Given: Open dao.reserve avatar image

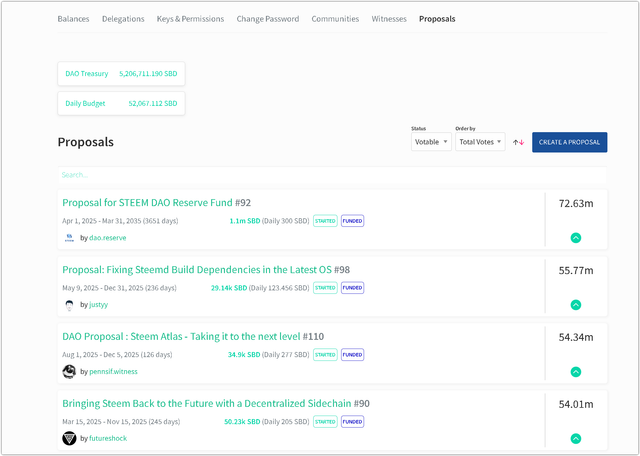Looking at the screenshot, I should 69,238.
